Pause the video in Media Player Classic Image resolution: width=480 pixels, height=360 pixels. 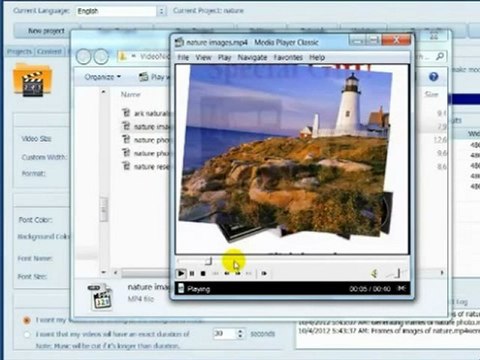point(192,273)
